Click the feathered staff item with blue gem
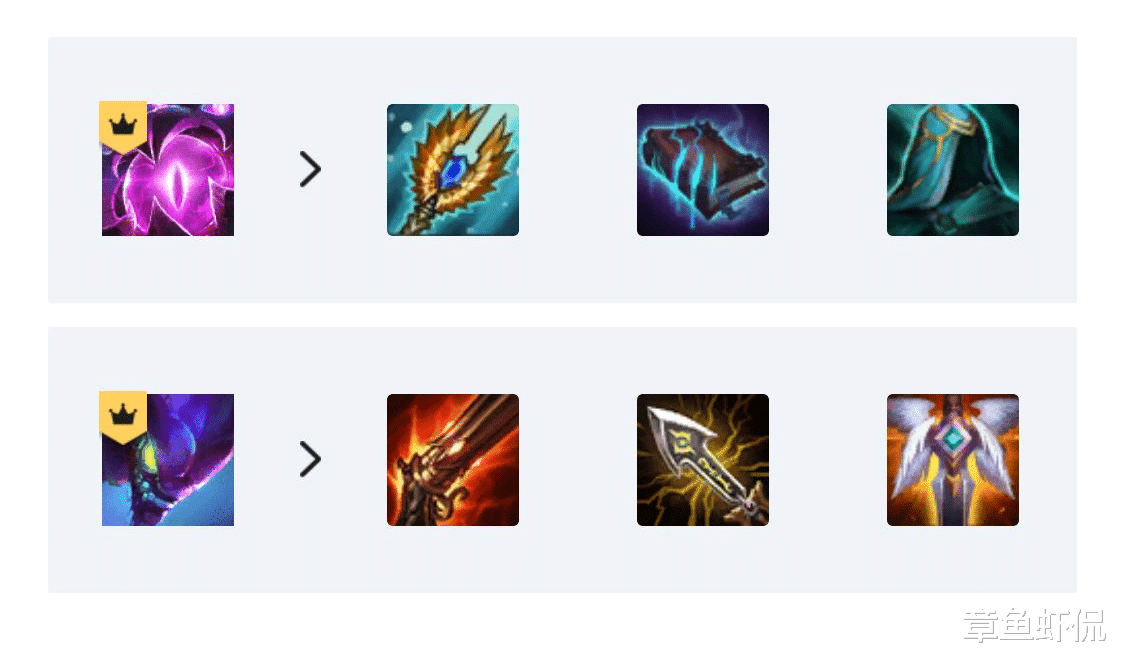Image resolution: width=1125 pixels, height=666 pixels. pos(453,170)
